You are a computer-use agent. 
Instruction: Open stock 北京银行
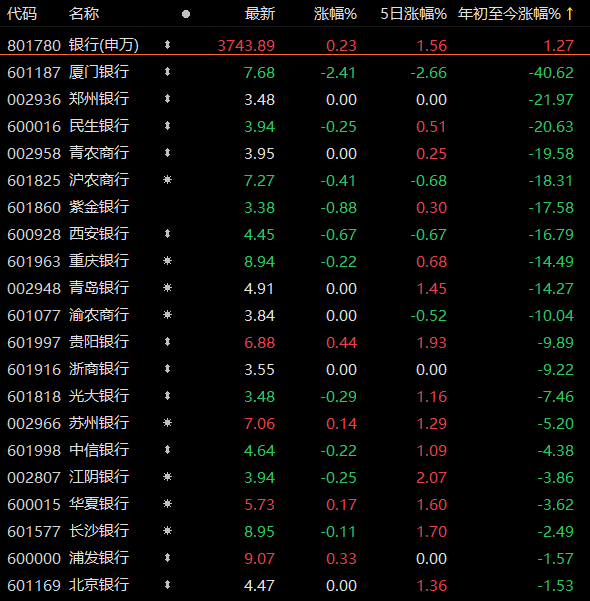(x=99, y=585)
